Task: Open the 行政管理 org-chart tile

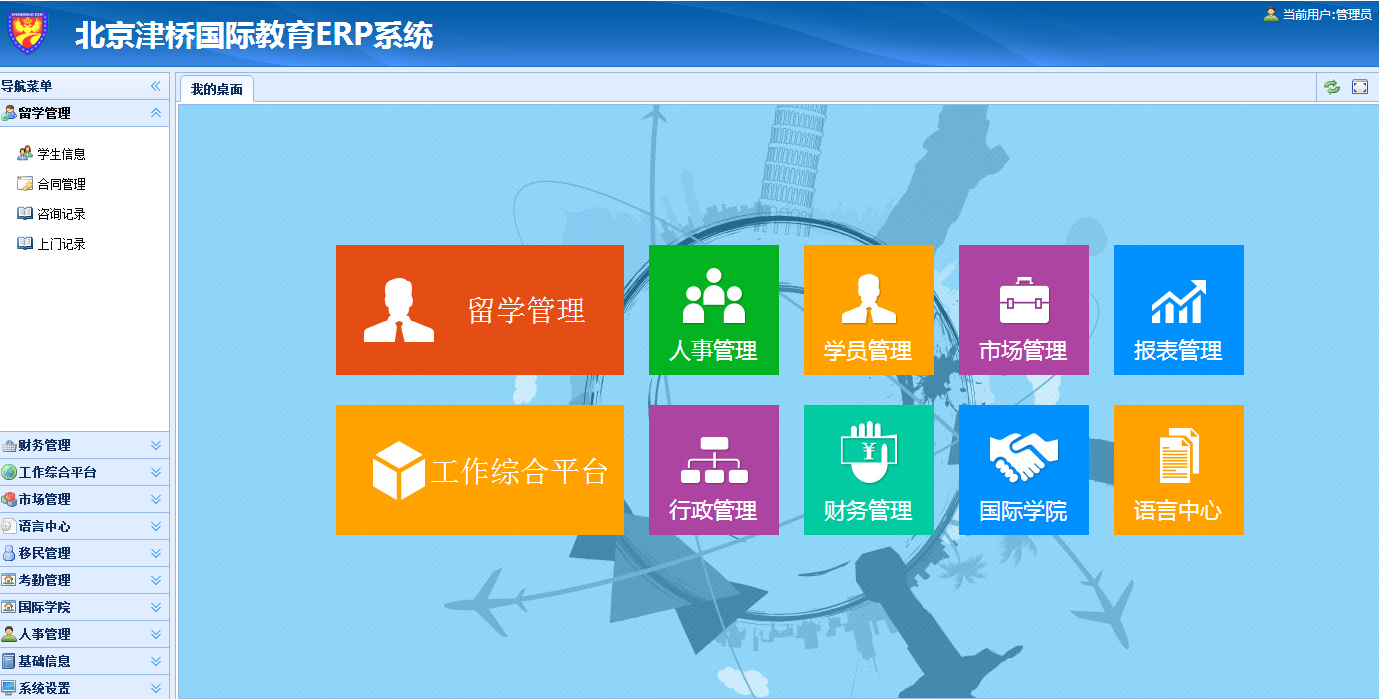Action: (x=713, y=470)
